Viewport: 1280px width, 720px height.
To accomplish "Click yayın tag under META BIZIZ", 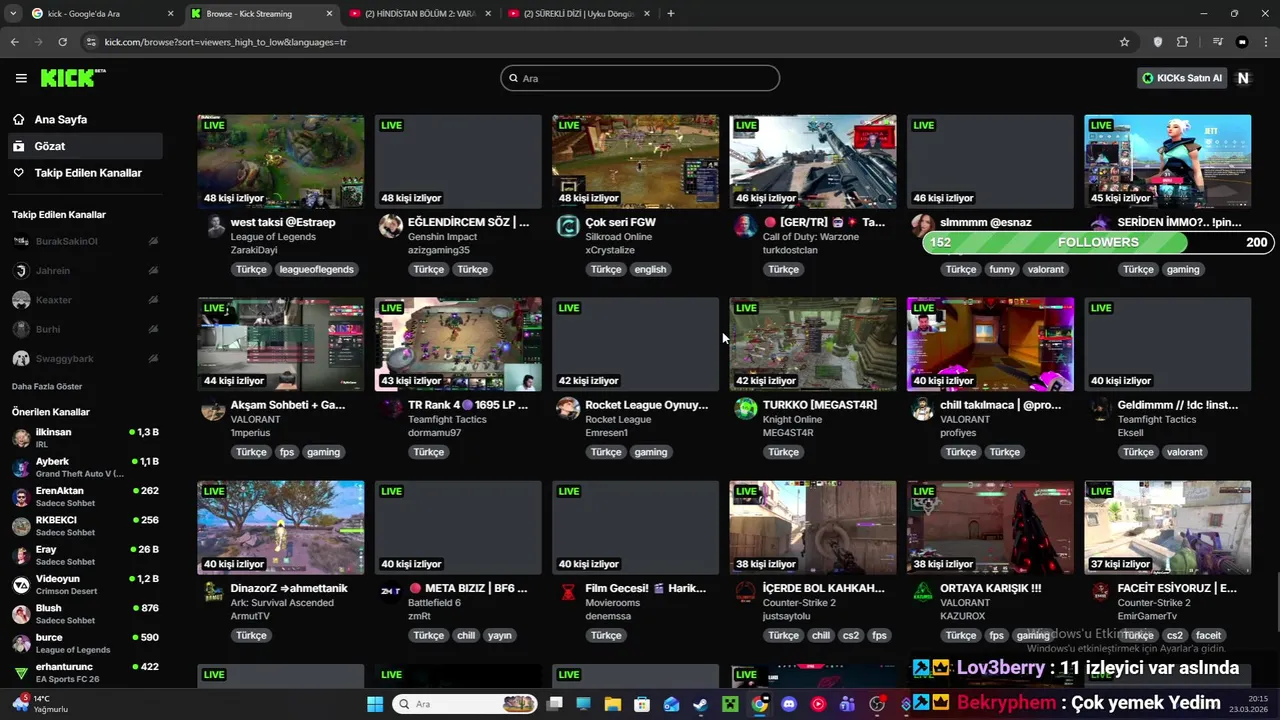I will [x=500, y=635].
